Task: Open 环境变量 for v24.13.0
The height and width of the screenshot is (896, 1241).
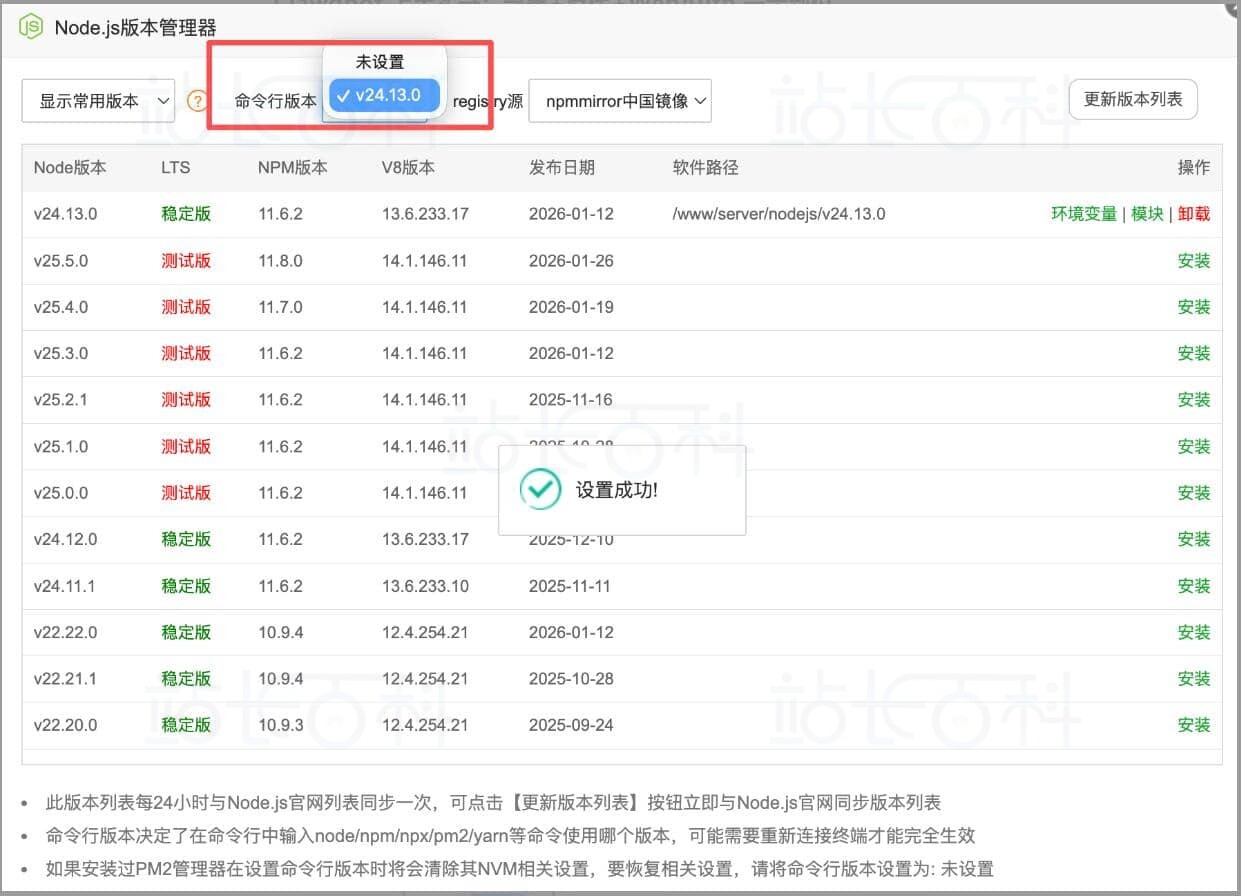Action: 1083,214
